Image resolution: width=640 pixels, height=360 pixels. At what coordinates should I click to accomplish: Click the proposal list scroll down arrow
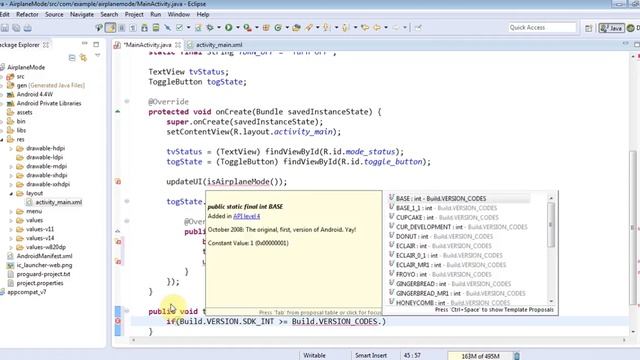pos(551,301)
